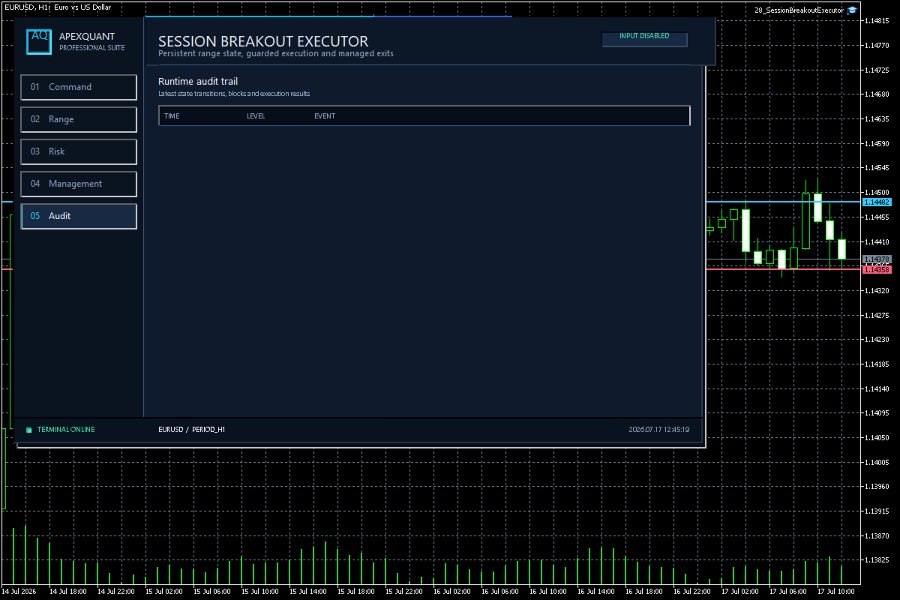Click the red 1.14358 price label
Screen dimensions: 900x600
876,269
